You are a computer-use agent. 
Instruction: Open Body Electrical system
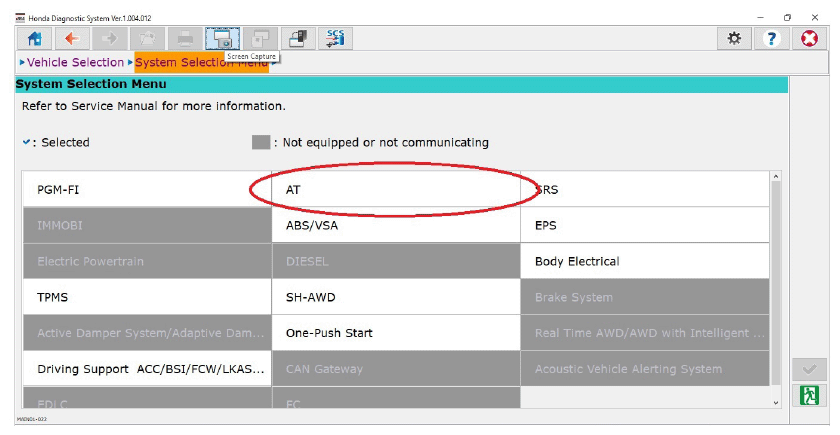(x=645, y=261)
